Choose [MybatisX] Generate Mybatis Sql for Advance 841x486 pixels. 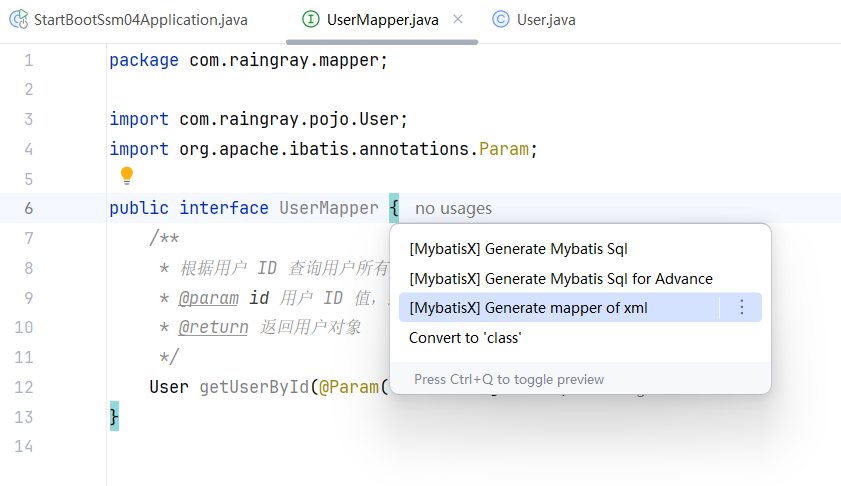[x=560, y=279]
